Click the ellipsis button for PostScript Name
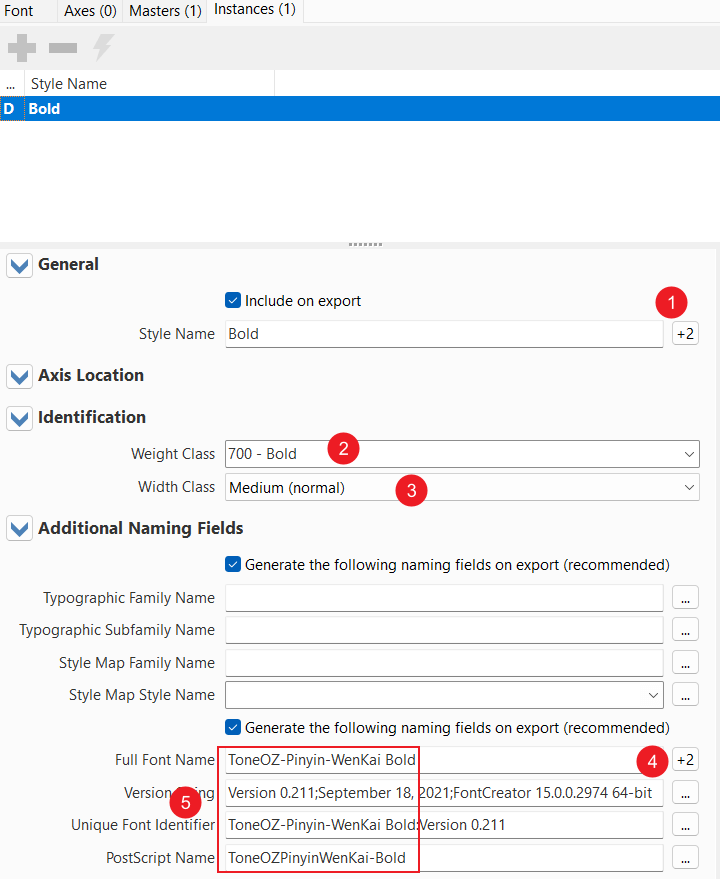The image size is (720, 879). [685, 858]
